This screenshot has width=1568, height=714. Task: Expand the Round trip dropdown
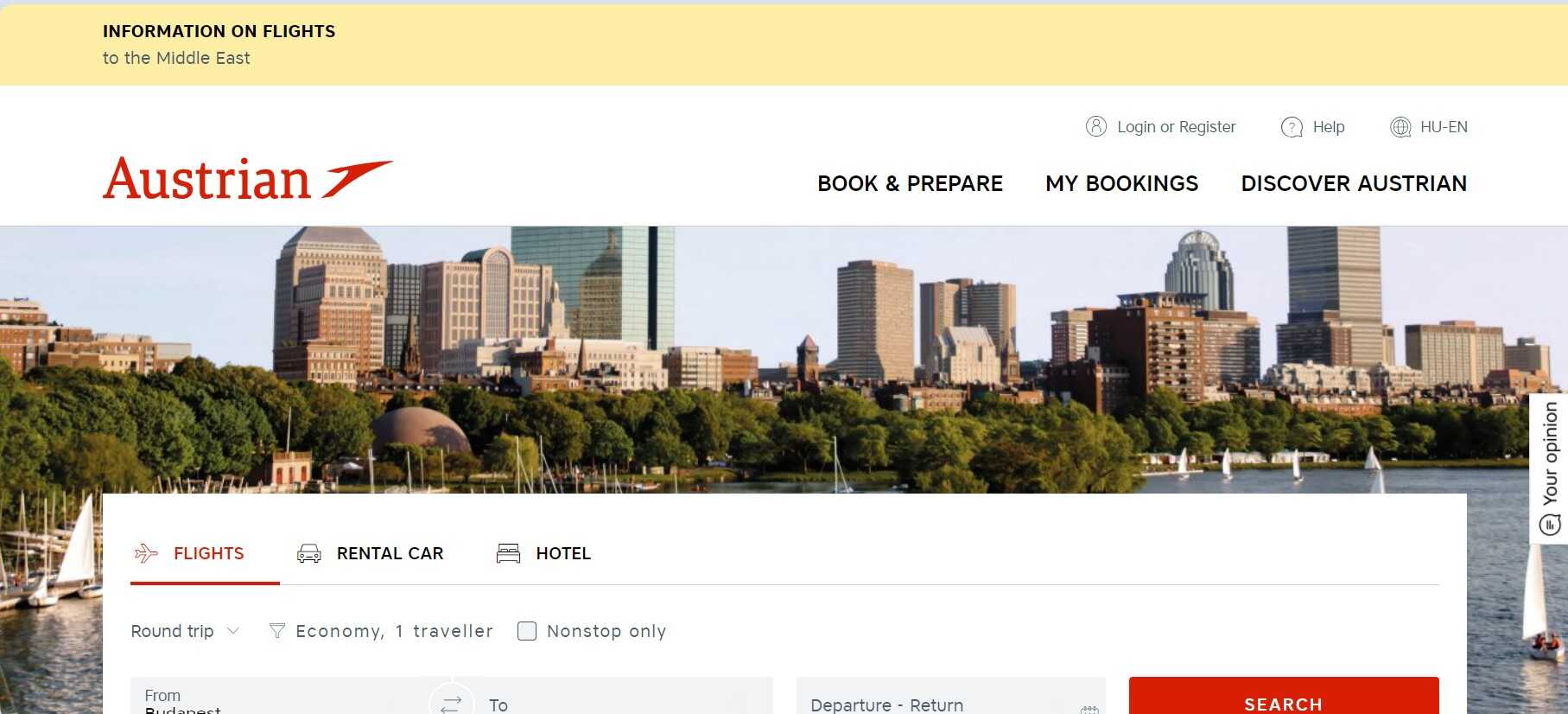(x=185, y=631)
